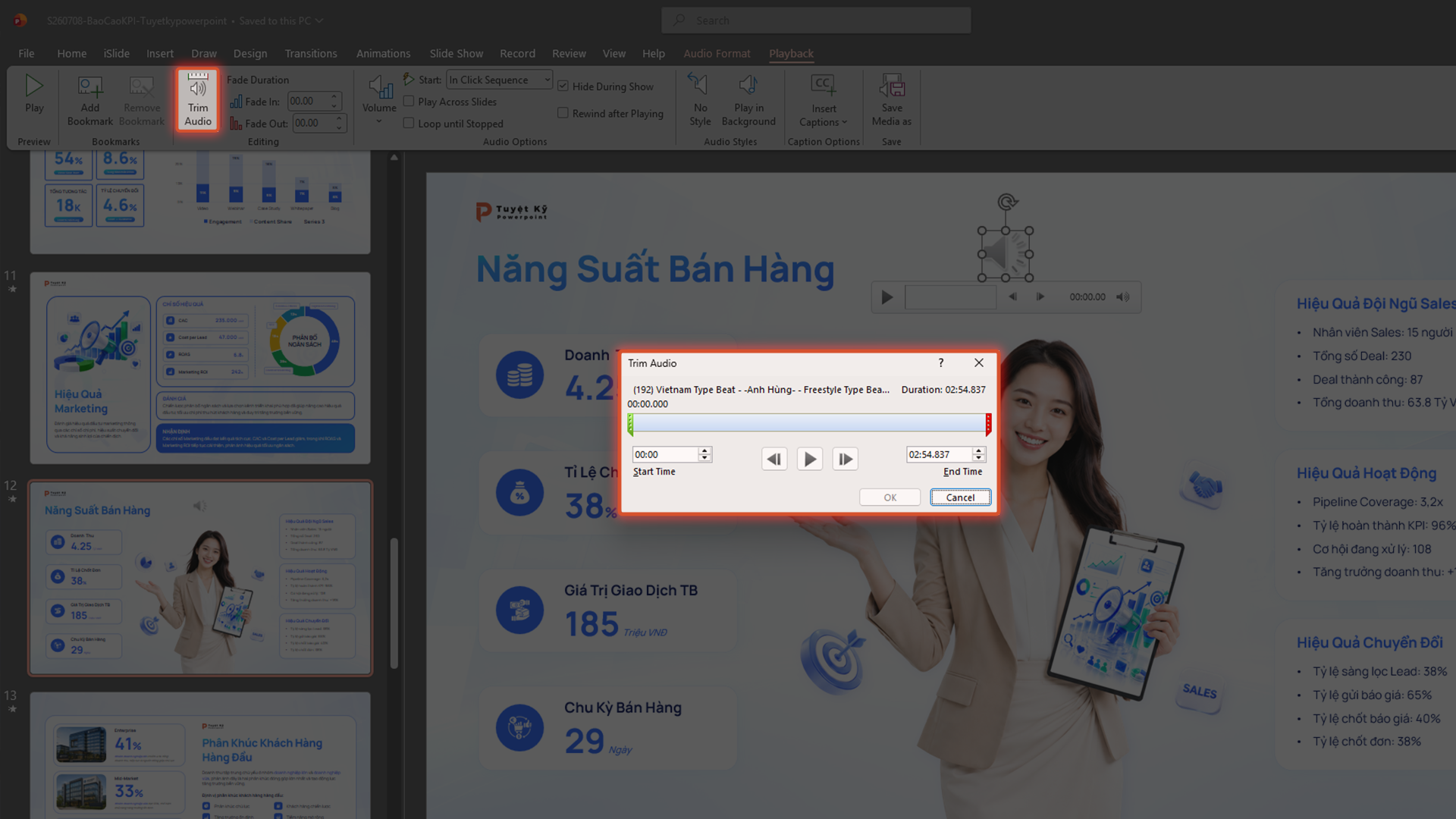Click the Fade Out value field
1456x819 pixels.
[313, 124]
